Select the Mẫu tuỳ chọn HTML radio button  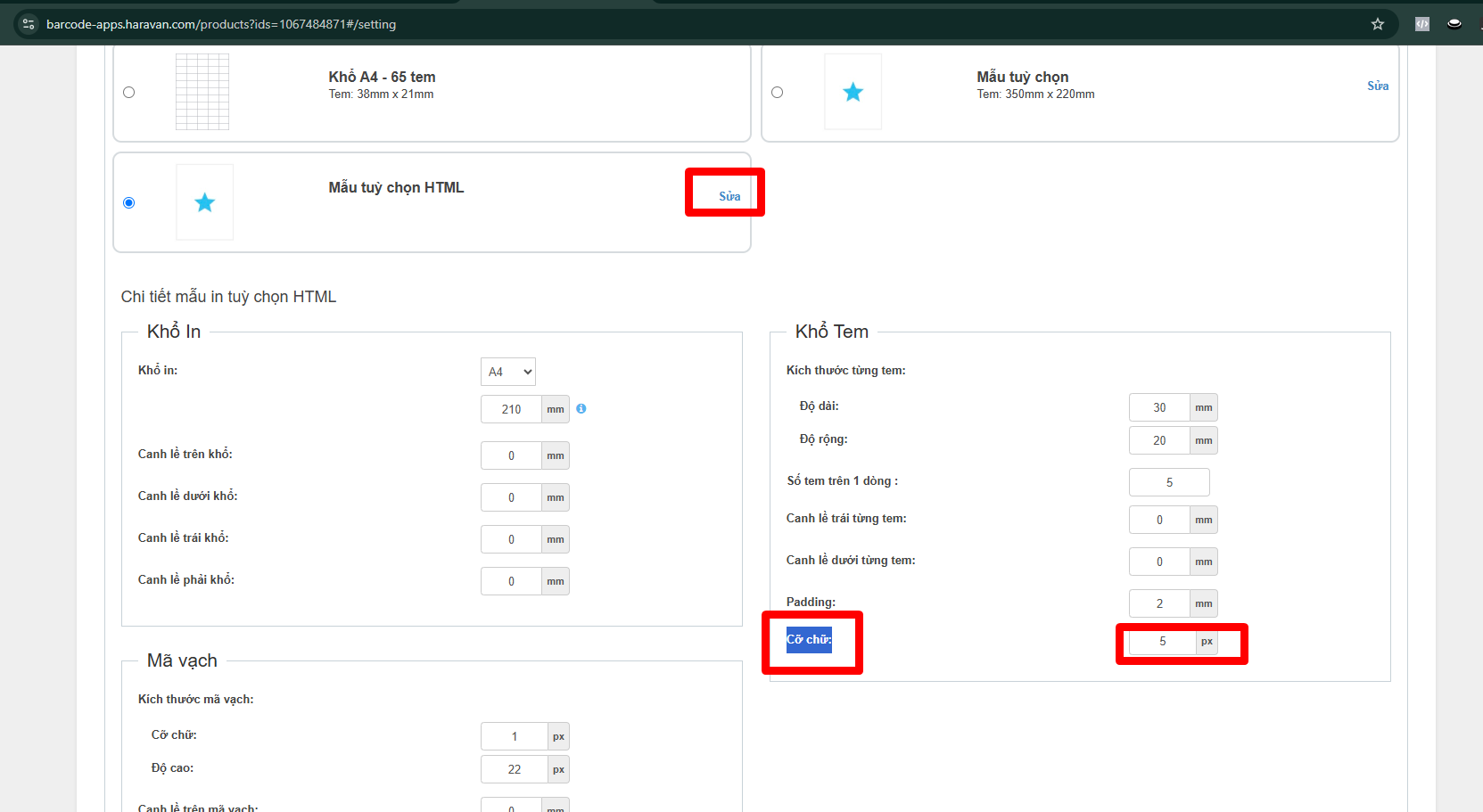tap(129, 203)
